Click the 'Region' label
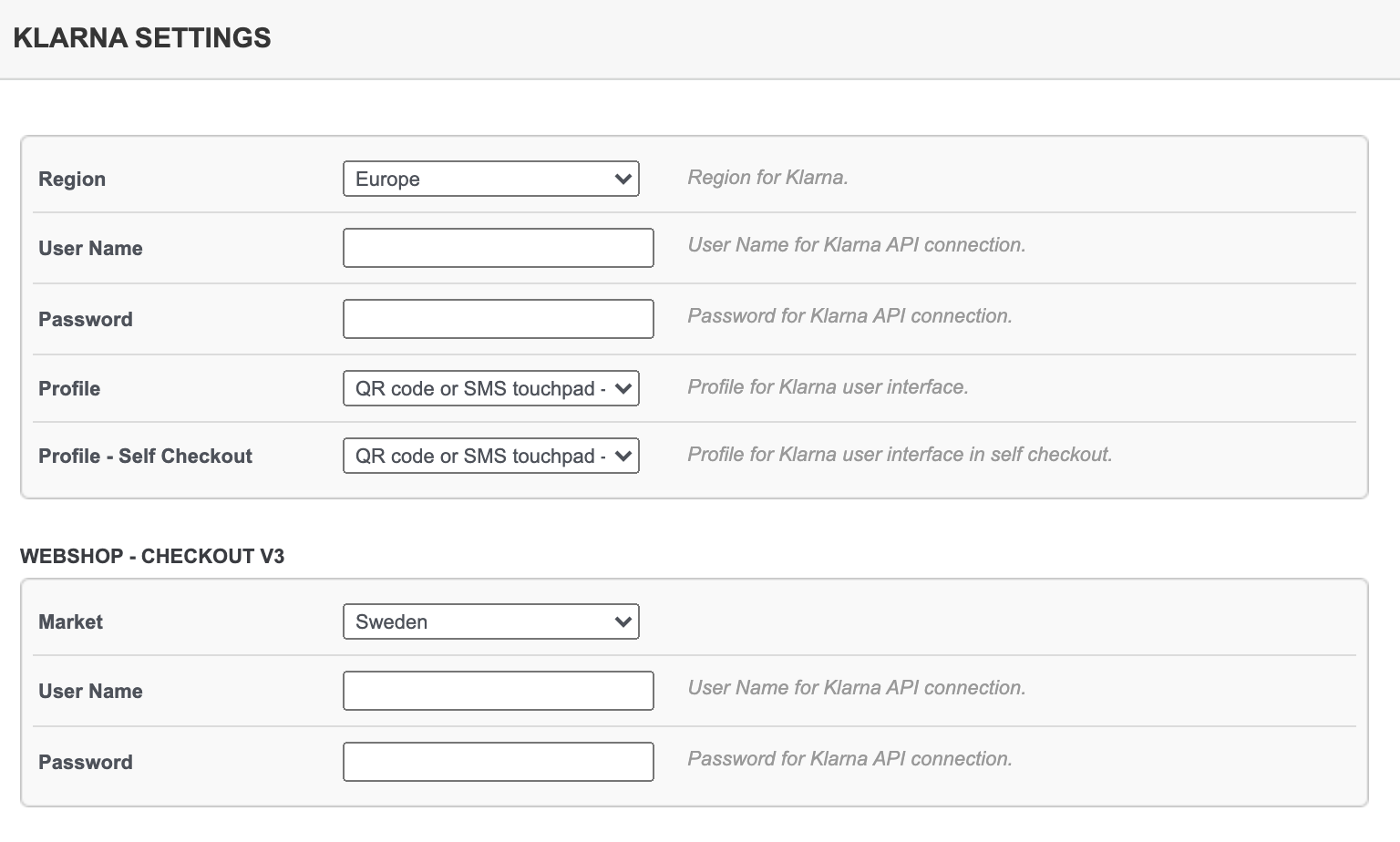The height and width of the screenshot is (842, 1400). click(x=72, y=179)
